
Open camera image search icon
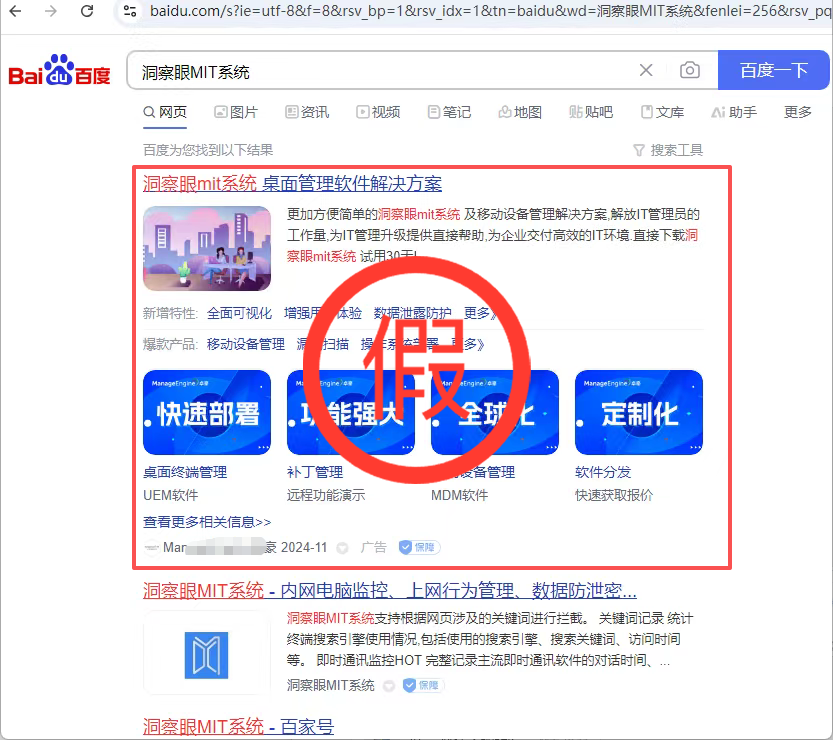689,70
